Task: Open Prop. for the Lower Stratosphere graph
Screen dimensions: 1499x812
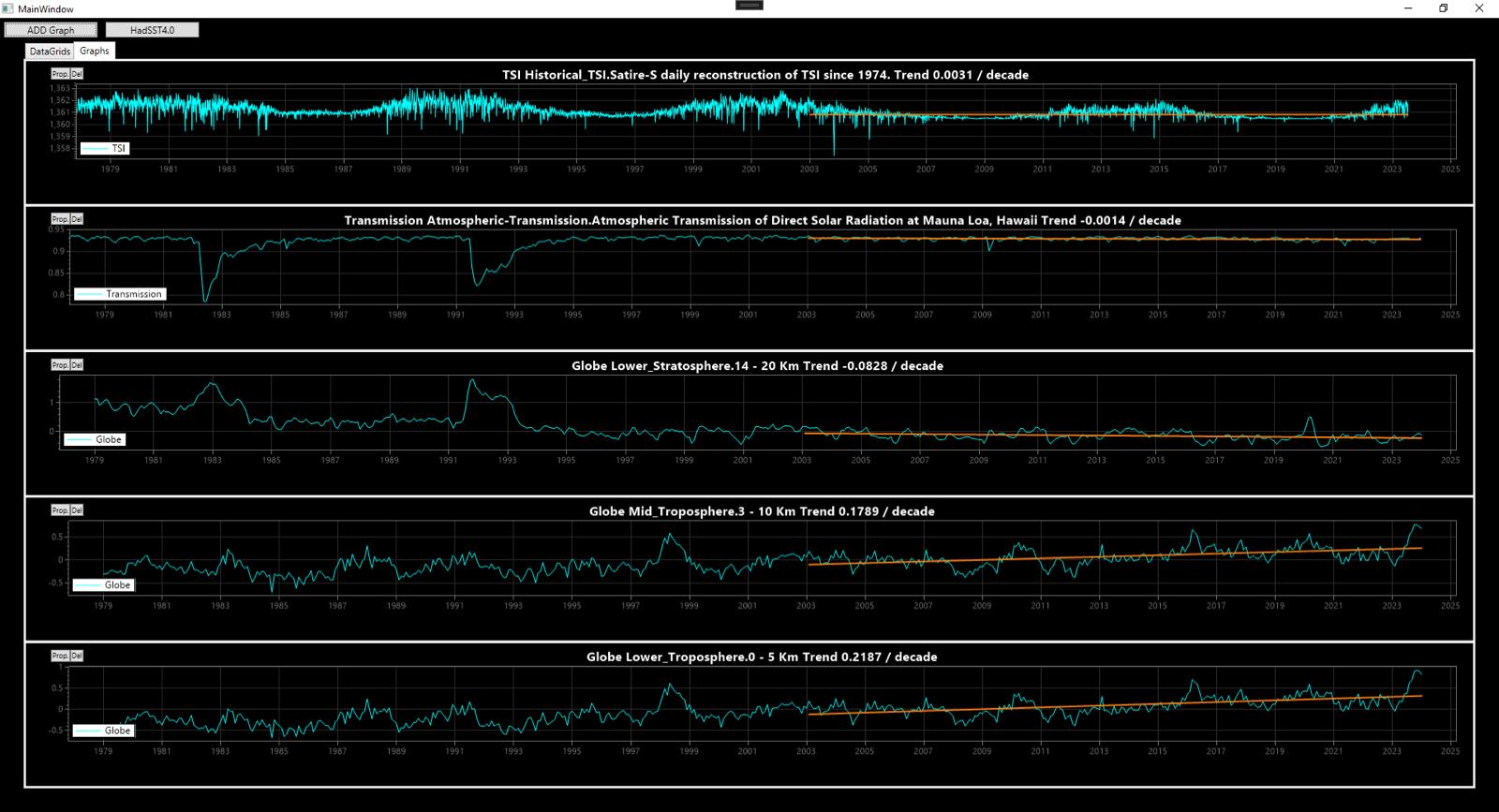Action: tap(60, 365)
